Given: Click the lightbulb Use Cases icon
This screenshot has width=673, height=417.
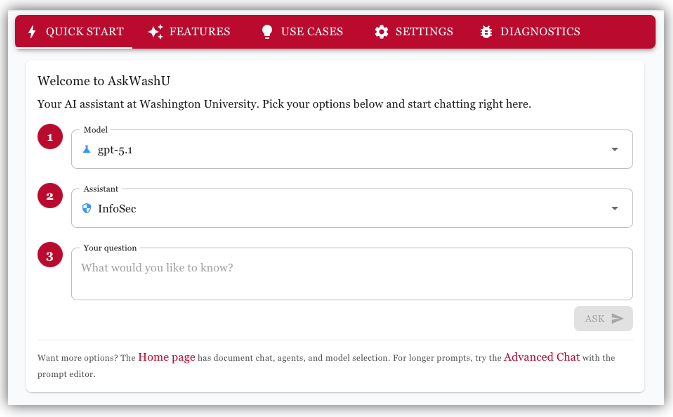Looking at the screenshot, I should [267, 32].
